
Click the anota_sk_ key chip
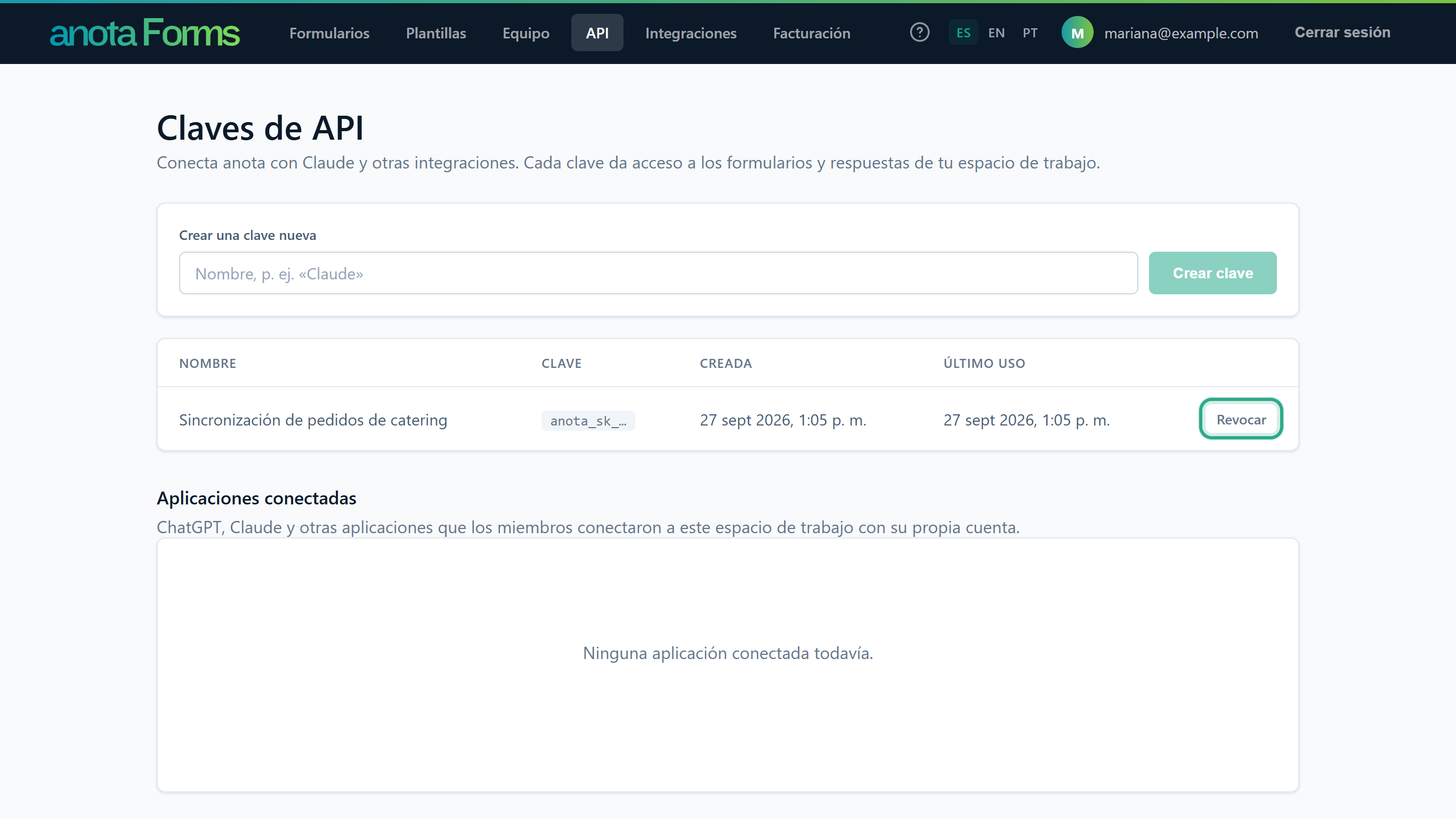tap(588, 421)
